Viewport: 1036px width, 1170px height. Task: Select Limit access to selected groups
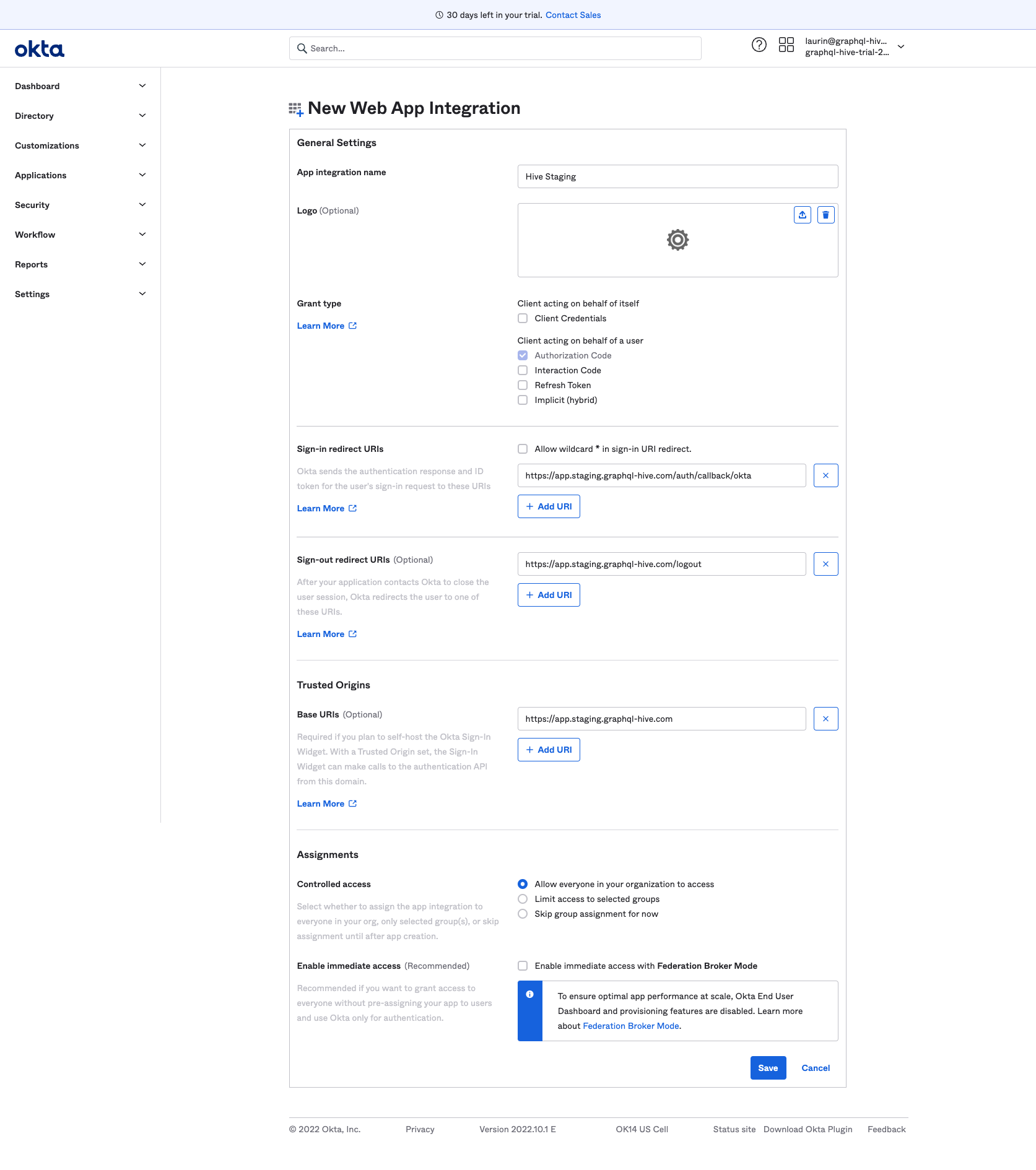(x=523, y=898)
